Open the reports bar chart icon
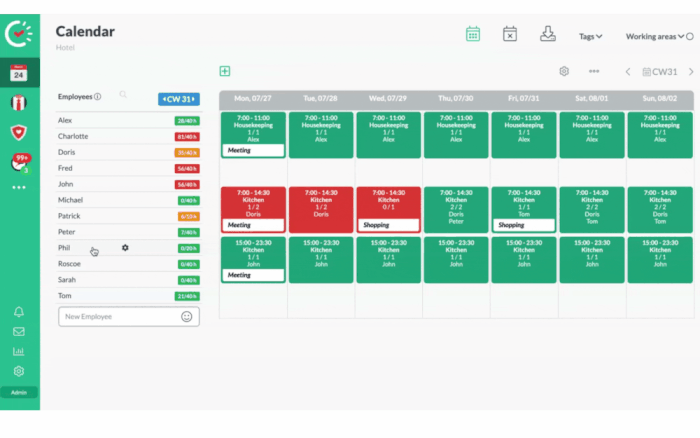This screenshot has height=438, width=700. pos(19,351)
